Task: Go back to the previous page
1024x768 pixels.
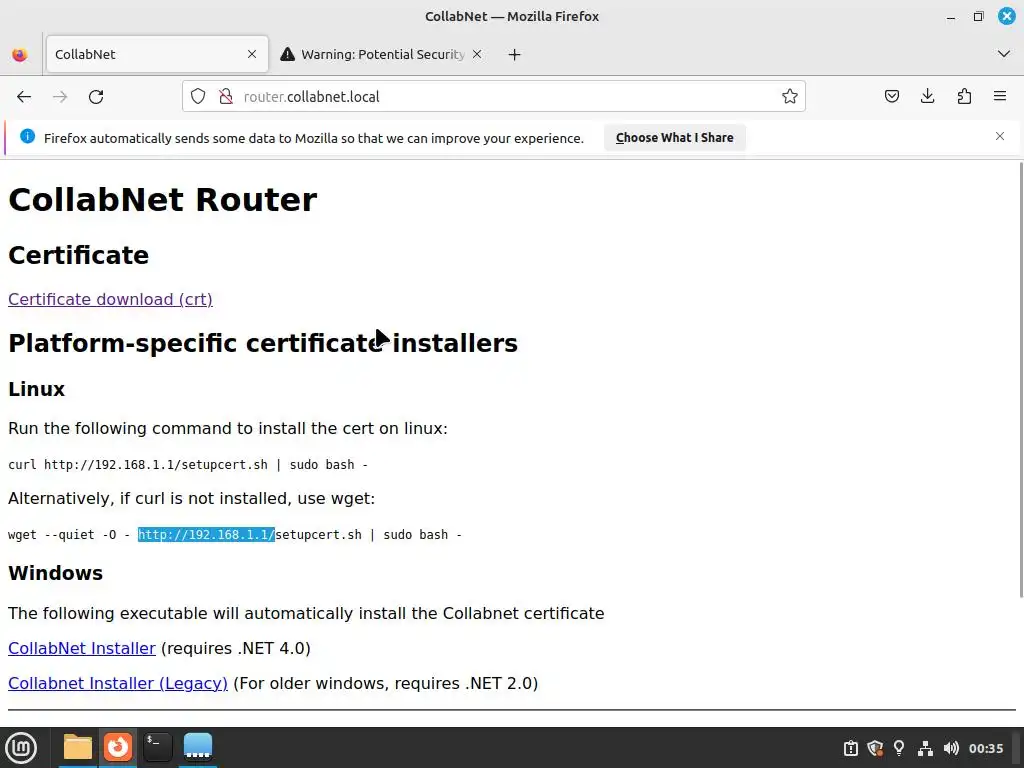Action: tap(24, 97)
